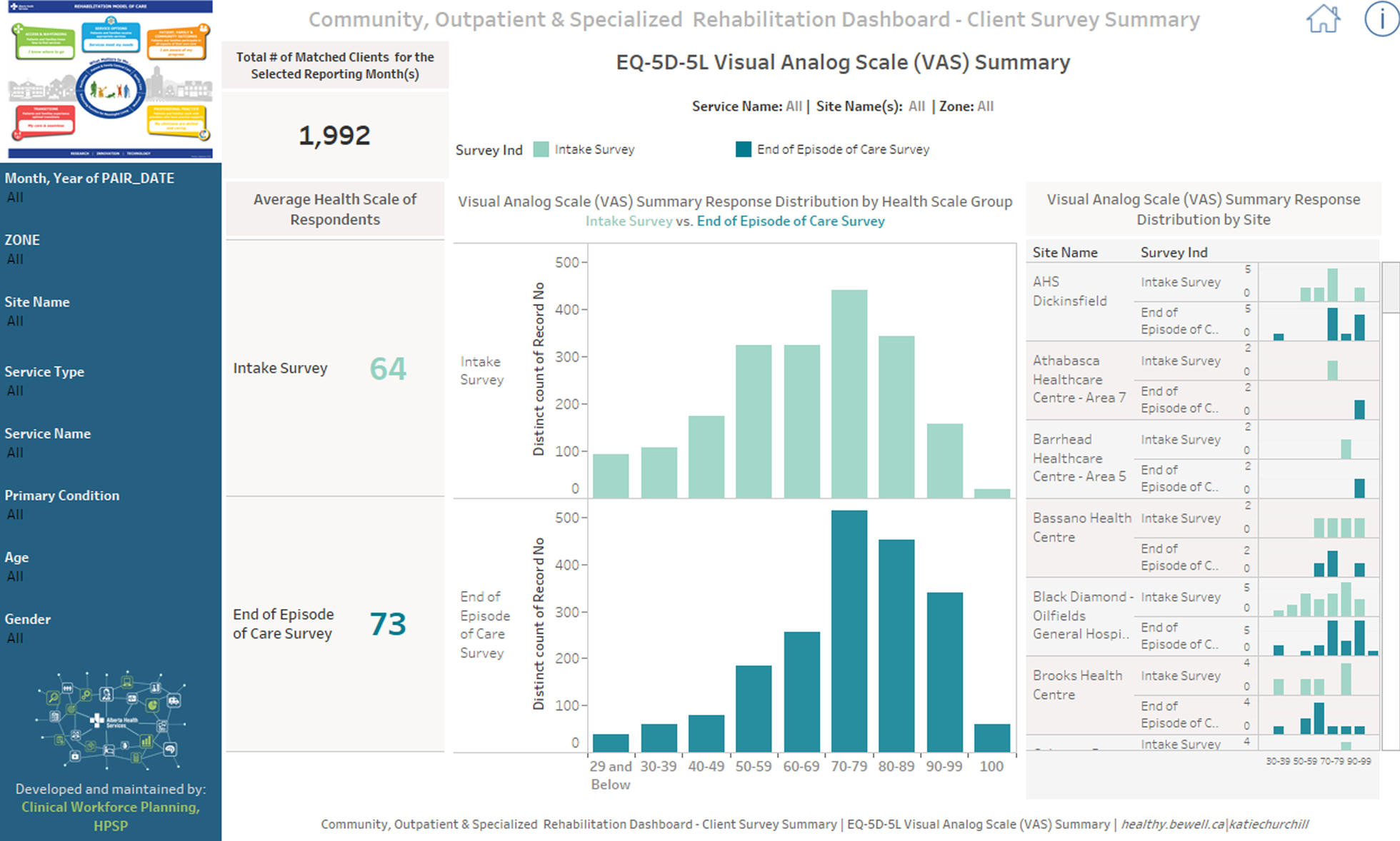Go to the dashboard home icon
The image size is (1400, 841).
pyautogui.click(x=1323, y=19)
